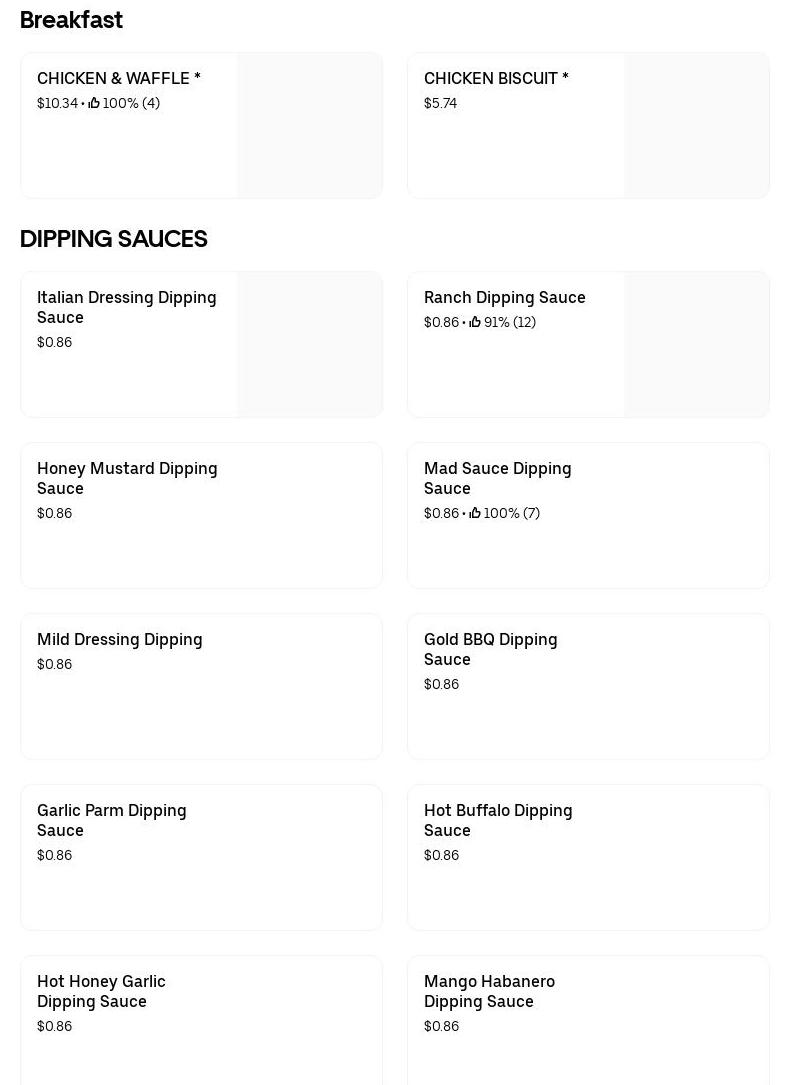Image resolution: width=804 pixels, height=1085 pixels.
Task: Open the CHICKEN & WAFFLE item
Action: 119,78
